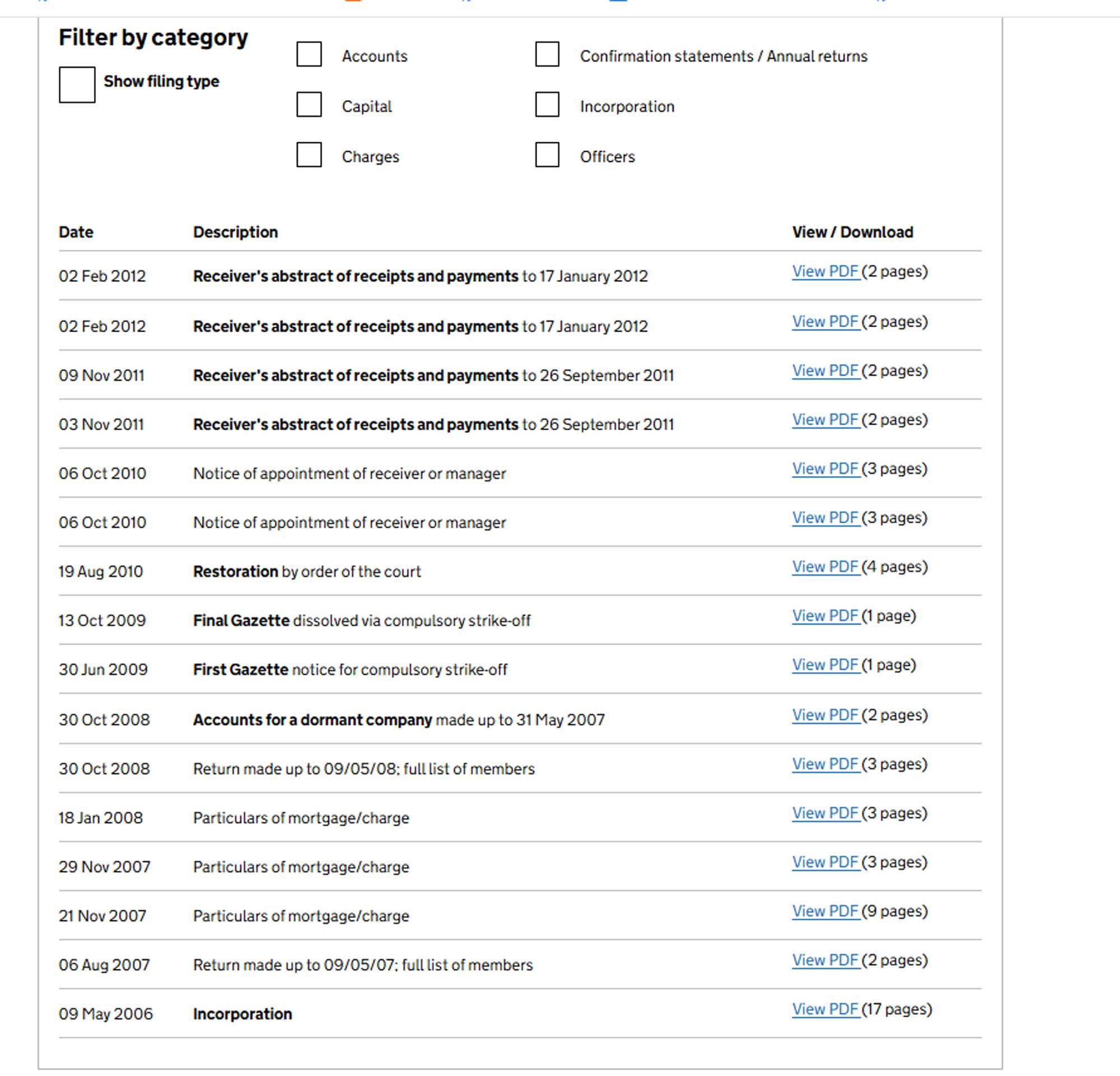Toggle the Officers filter checkbox

[x=548, y=155]
